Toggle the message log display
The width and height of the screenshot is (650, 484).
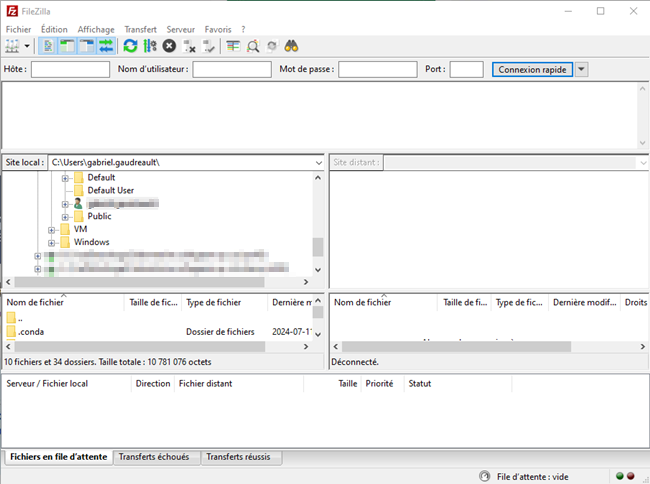coord(48,46)
